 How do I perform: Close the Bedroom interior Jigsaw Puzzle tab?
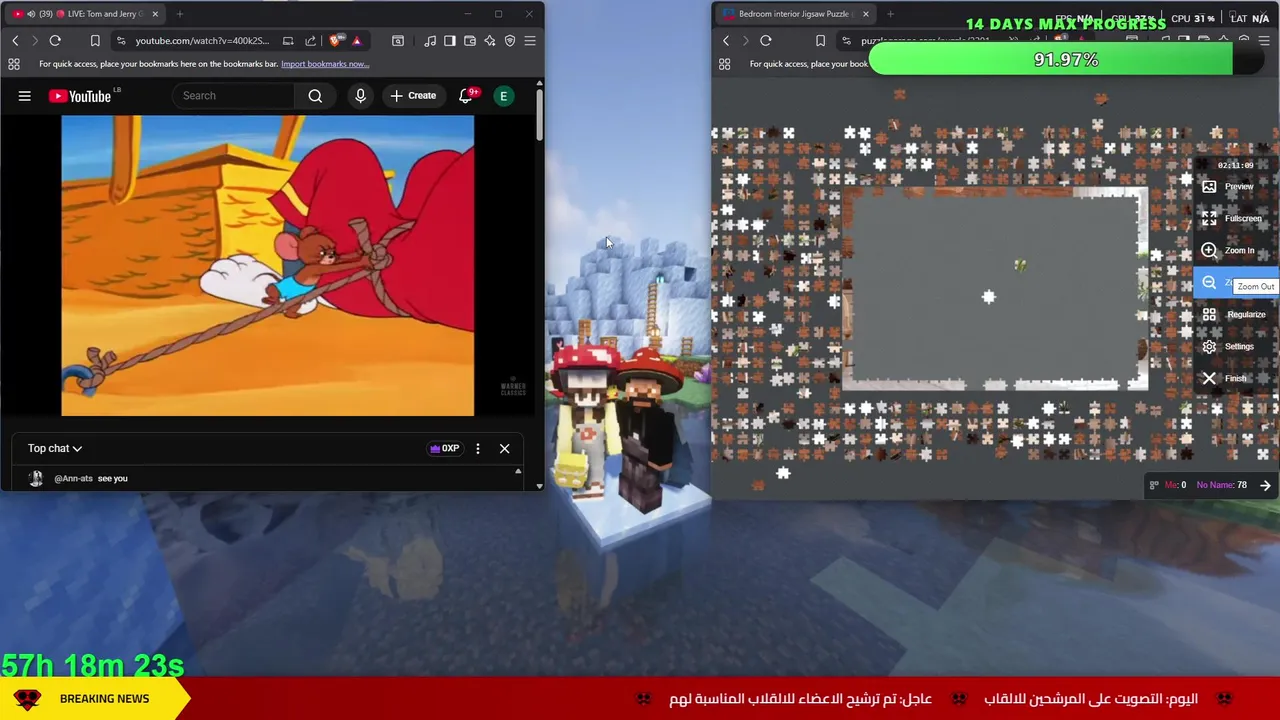[866, 14]
